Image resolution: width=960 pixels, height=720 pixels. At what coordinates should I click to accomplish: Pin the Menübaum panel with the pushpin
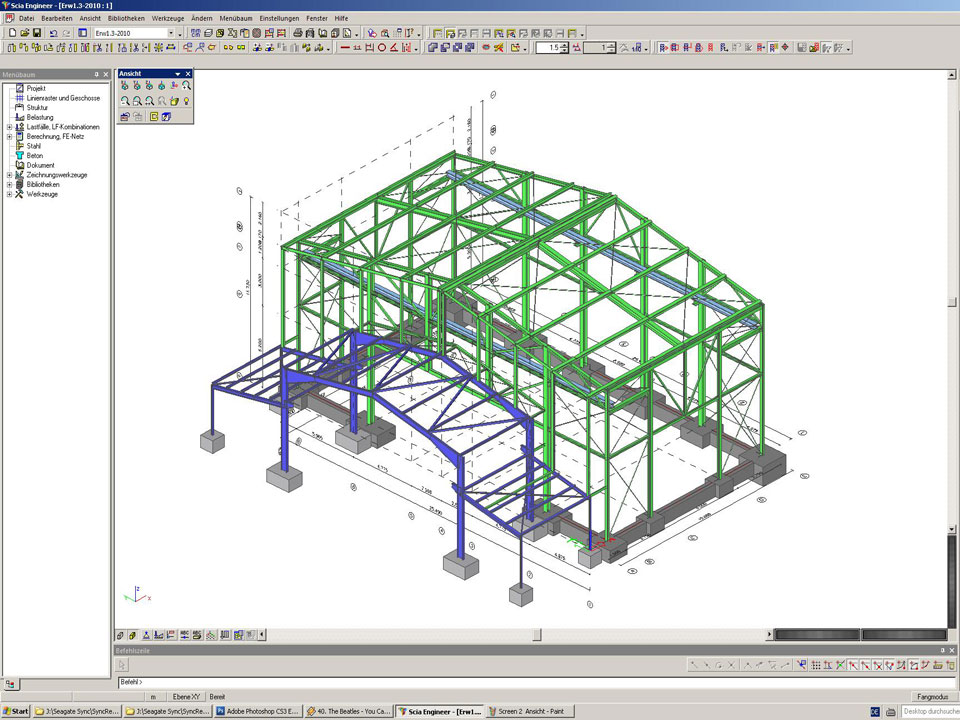point(97,74)
